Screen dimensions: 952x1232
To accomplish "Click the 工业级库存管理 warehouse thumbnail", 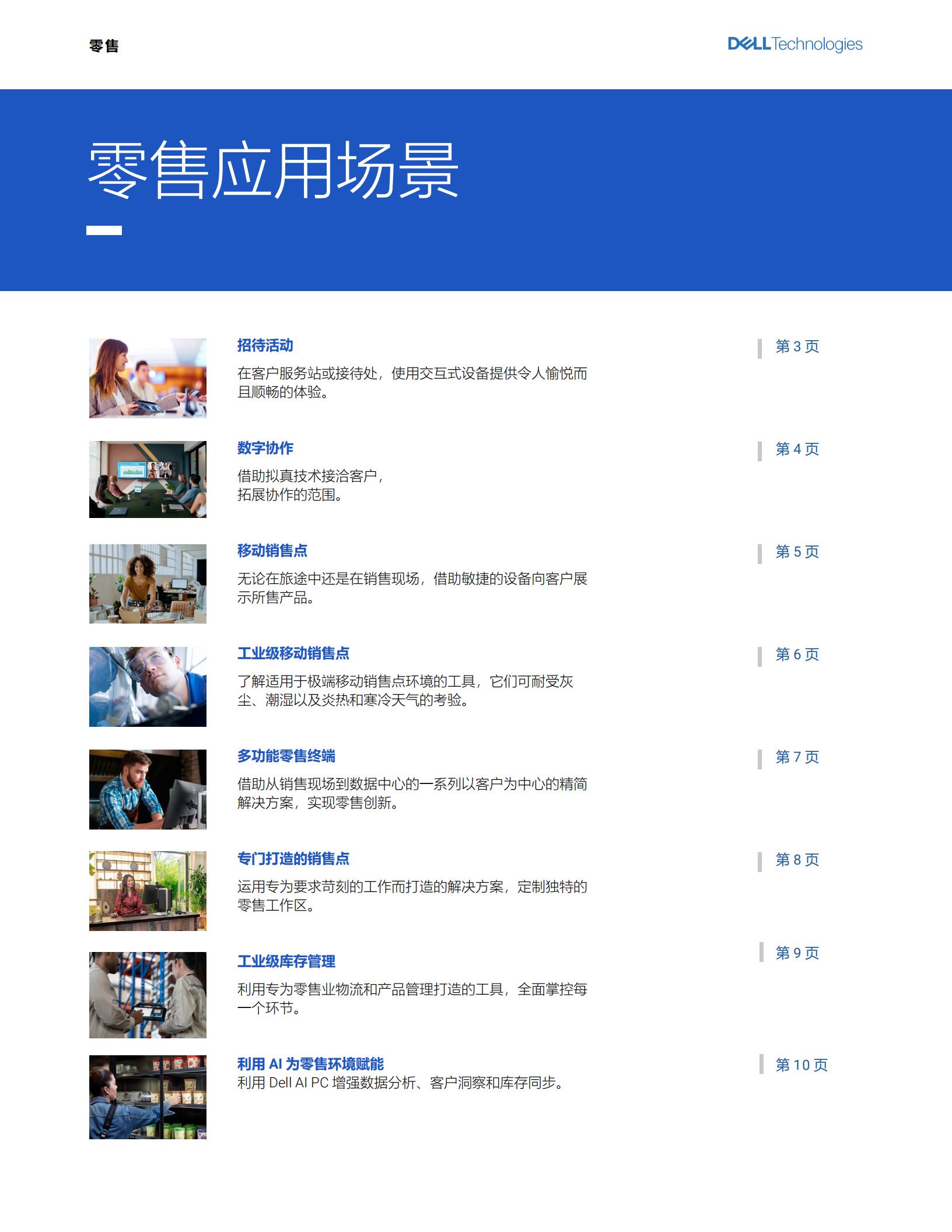I will (148, 995).
